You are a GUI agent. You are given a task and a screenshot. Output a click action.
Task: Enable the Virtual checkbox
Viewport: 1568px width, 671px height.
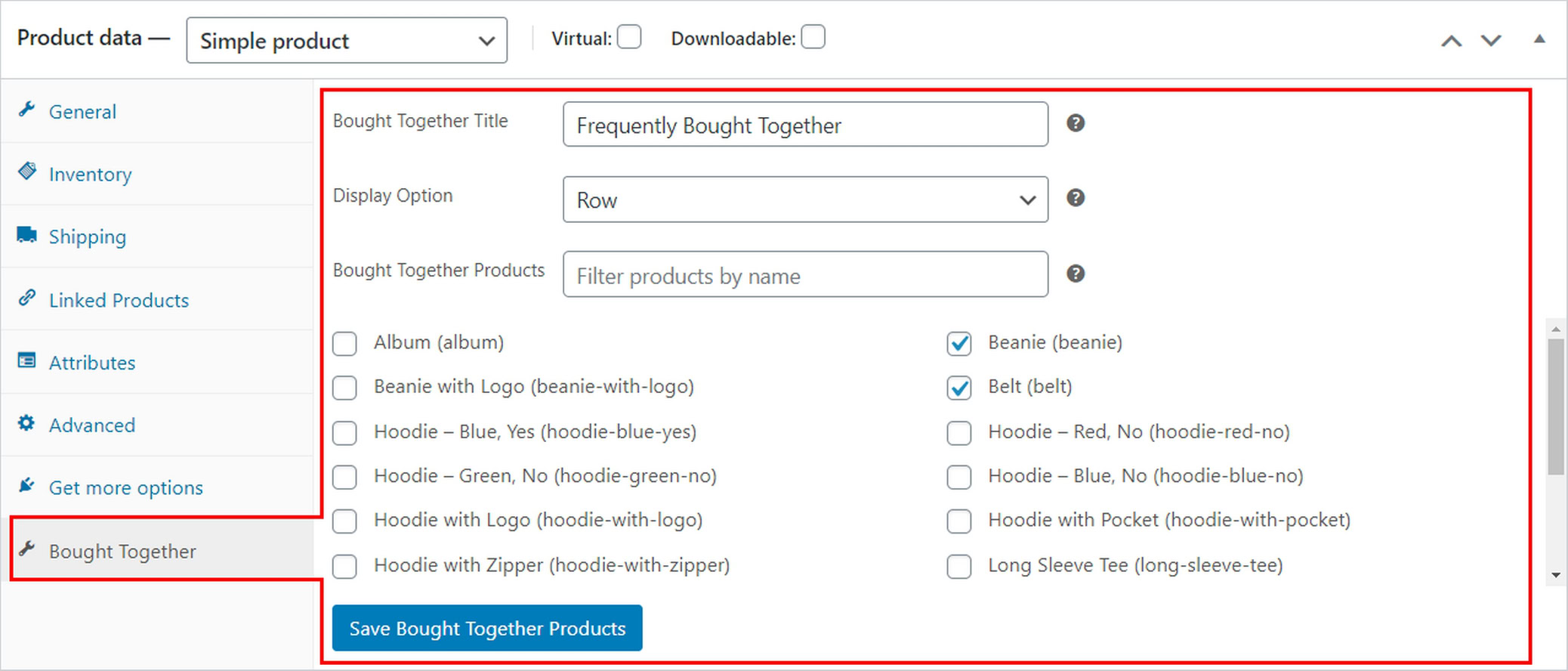[x=629, y=37]
